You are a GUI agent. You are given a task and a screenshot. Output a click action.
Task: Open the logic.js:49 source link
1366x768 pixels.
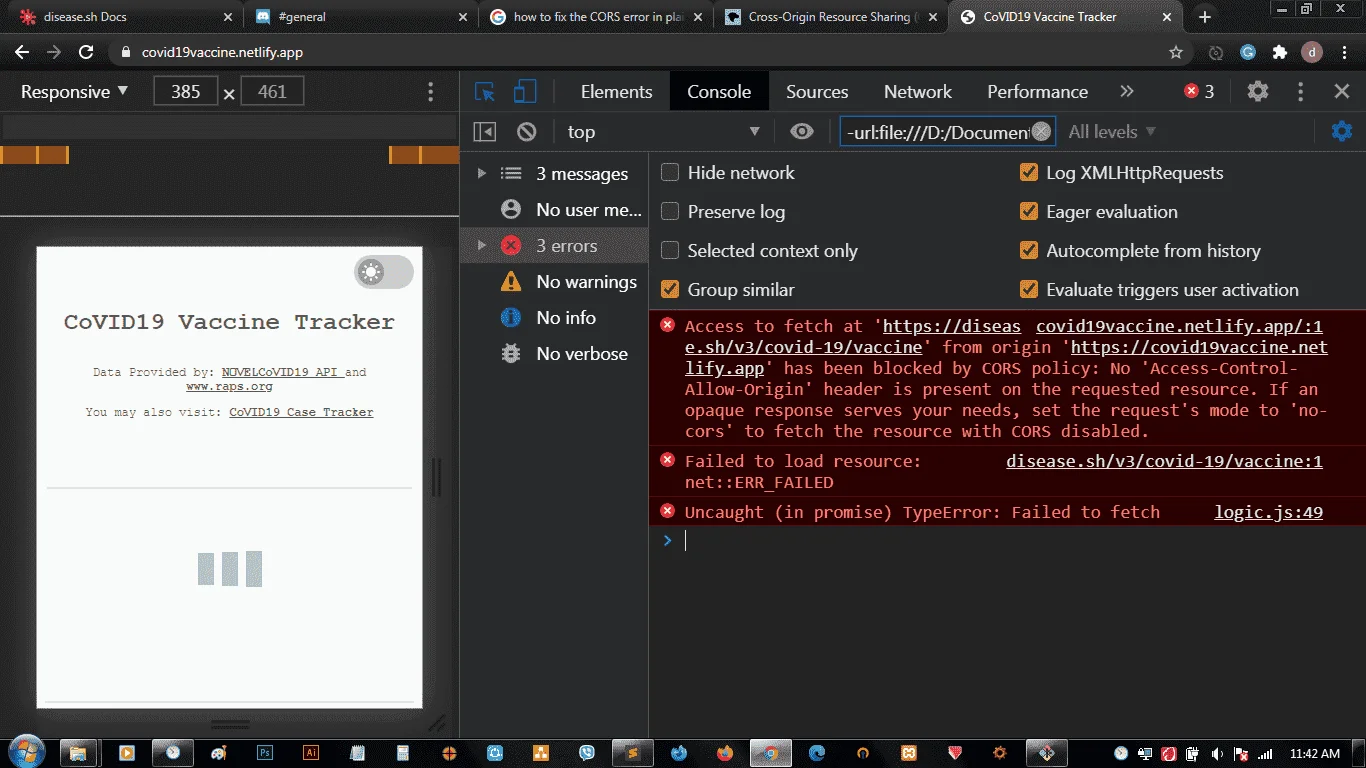(1269, 512)
